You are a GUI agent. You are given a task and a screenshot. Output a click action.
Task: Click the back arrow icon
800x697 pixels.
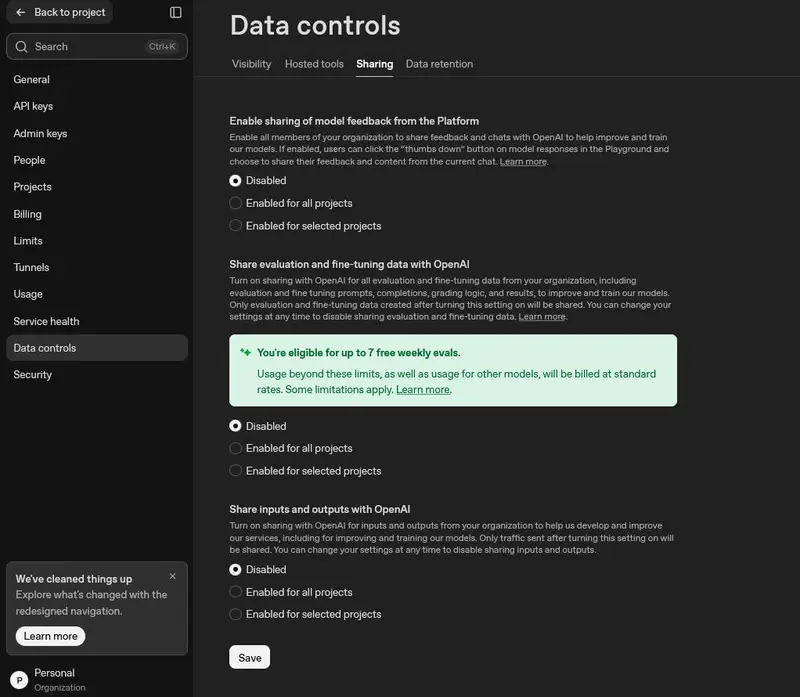coord(20,12)
